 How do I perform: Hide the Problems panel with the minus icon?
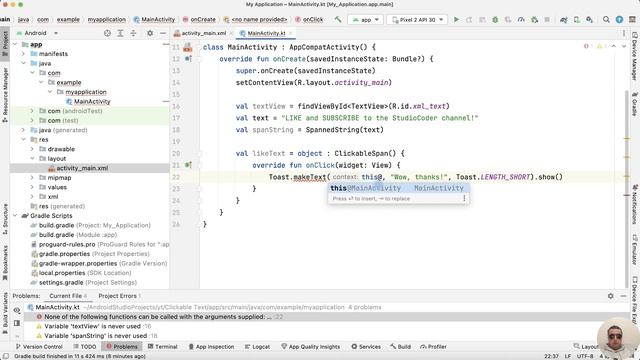[x=623, y=296]
